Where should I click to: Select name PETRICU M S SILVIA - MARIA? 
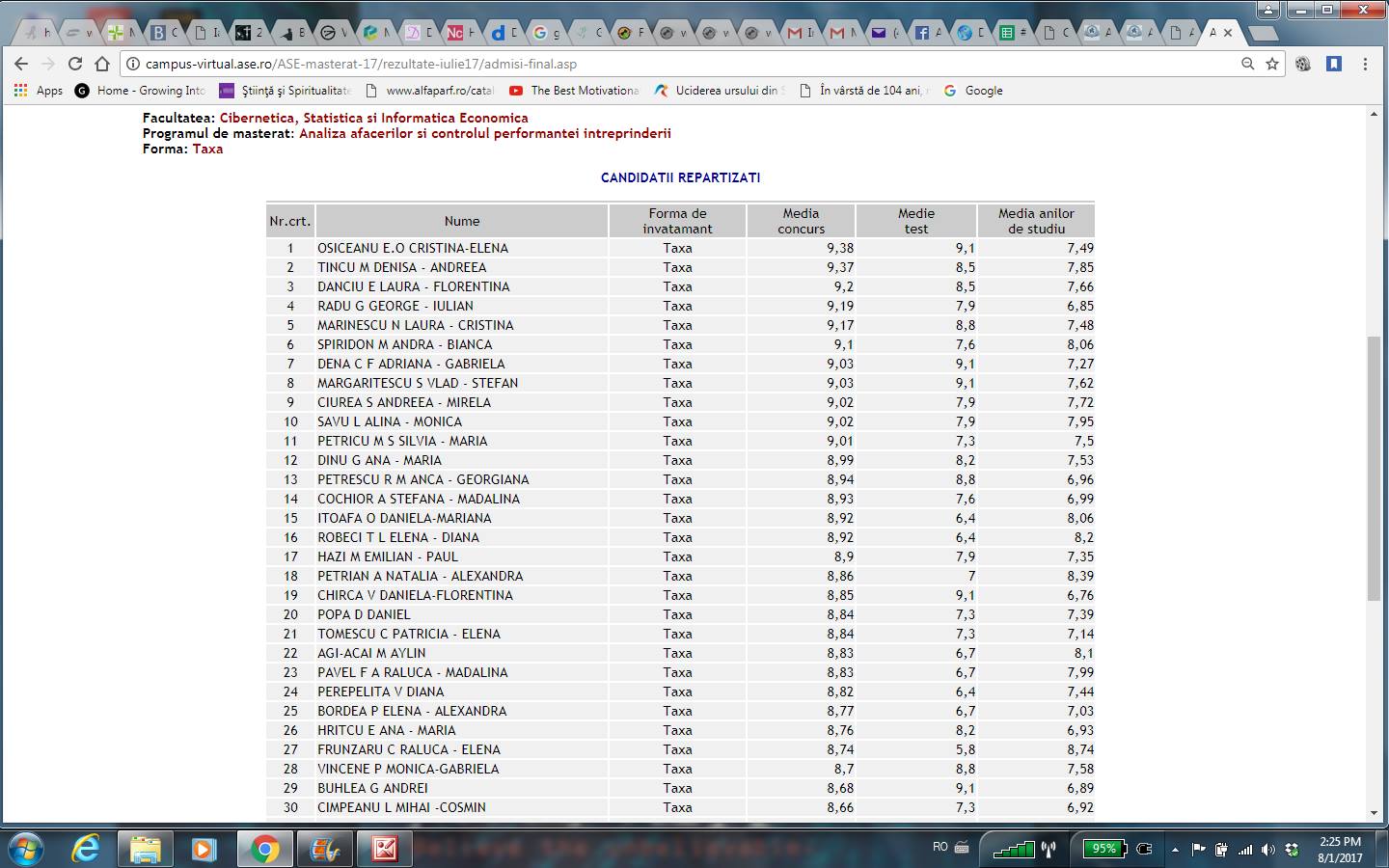(x=402, y=441)
